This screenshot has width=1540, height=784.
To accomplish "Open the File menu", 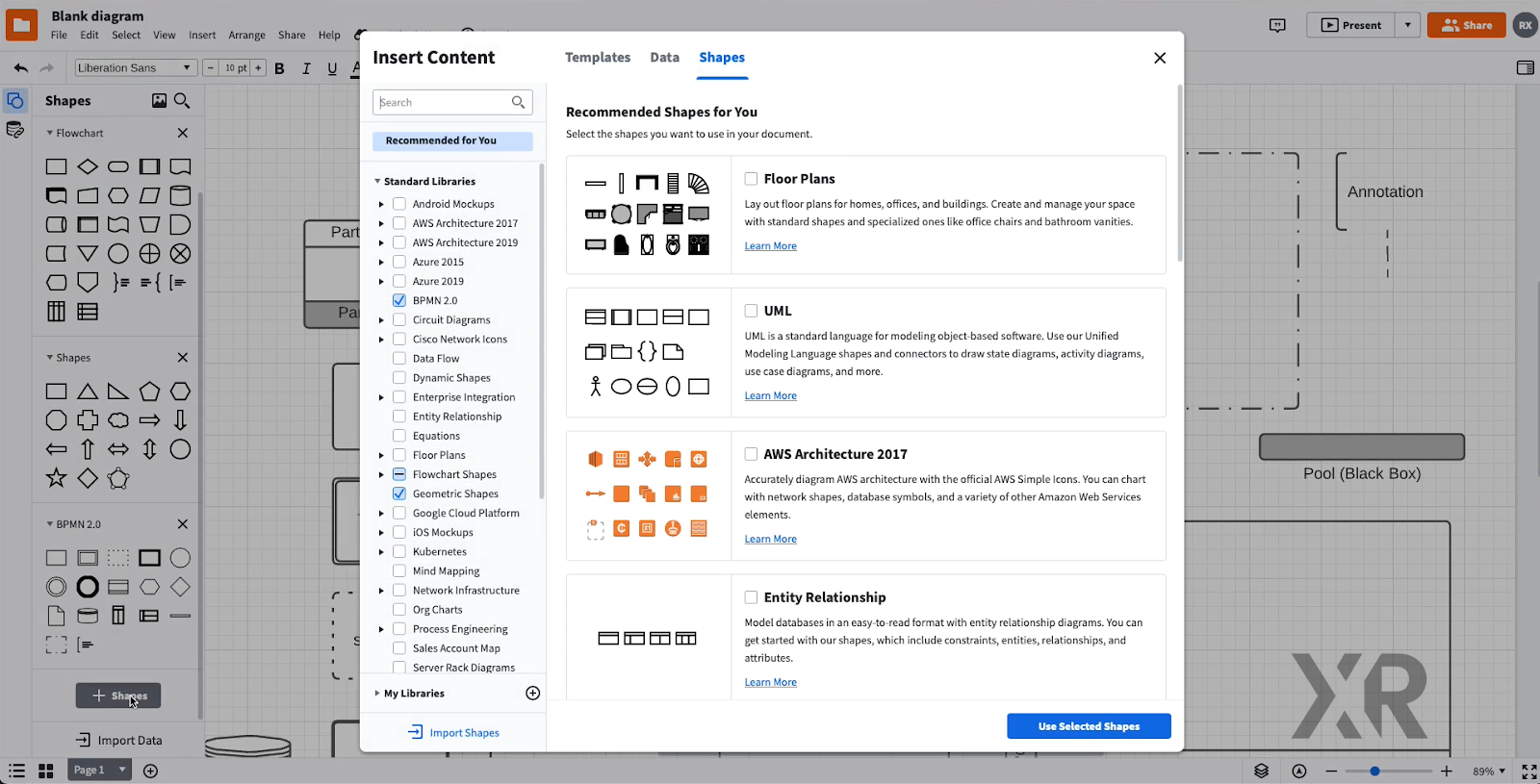I will coord(59,36).
